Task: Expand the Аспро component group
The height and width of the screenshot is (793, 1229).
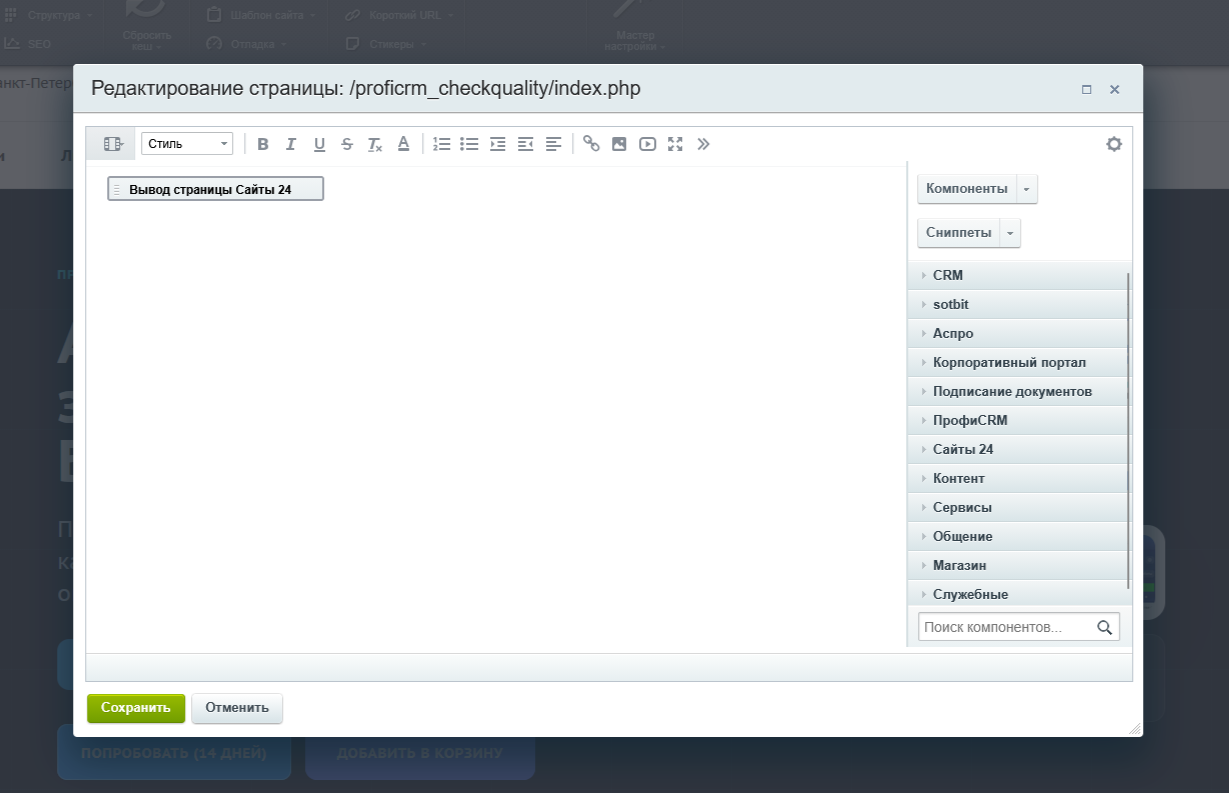Action: [x=1017, y=333]
